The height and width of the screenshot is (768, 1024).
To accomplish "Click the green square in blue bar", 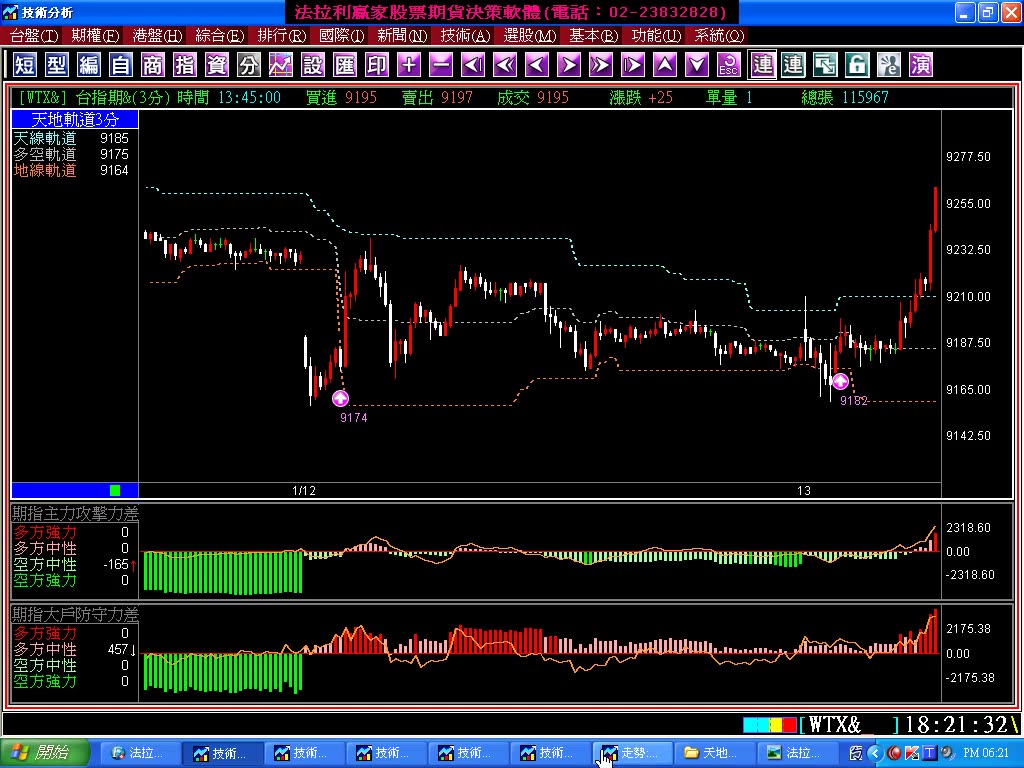I will (116, 490).
